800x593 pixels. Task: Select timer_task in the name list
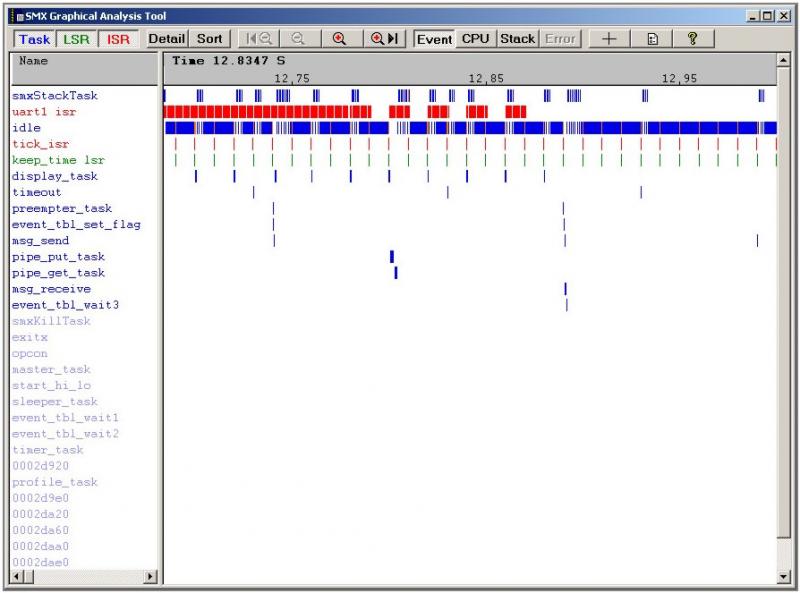tap(47, 450)
